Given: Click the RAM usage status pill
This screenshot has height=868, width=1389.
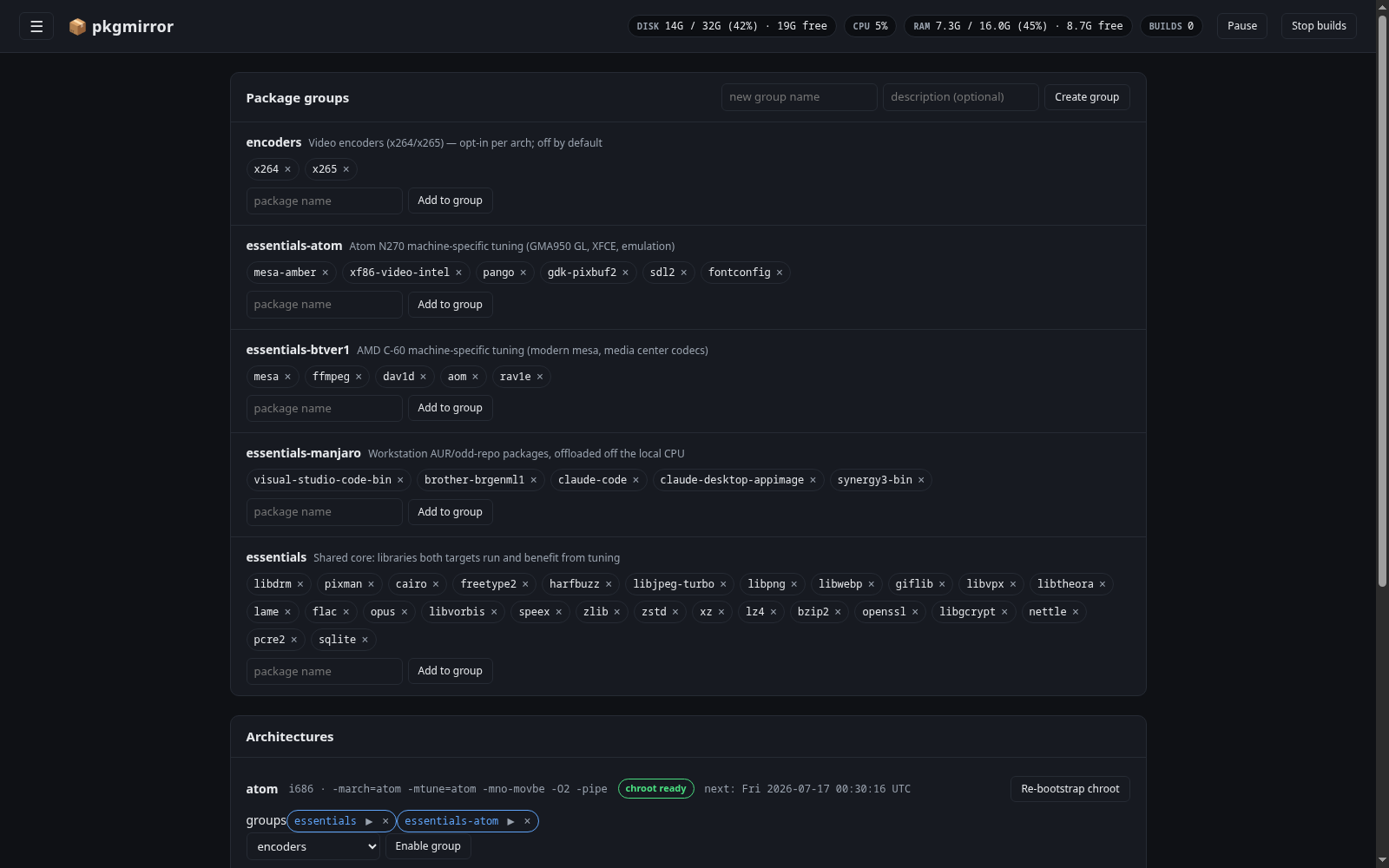Looking at the screenshot, I should tap(1017, 26).
